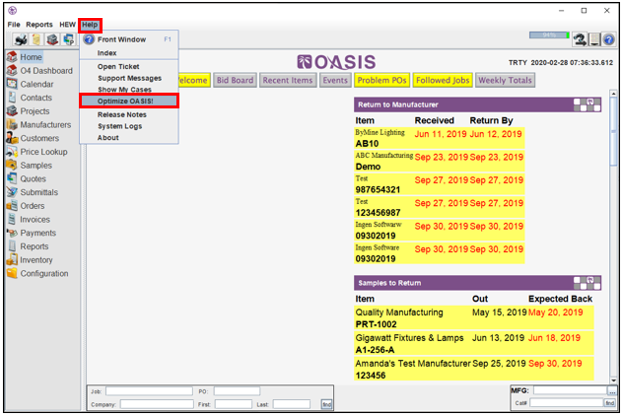Click the MFG input field
The width and height of the screenshot is (624, 419).
pyautogui.click(x=570, y=391)
